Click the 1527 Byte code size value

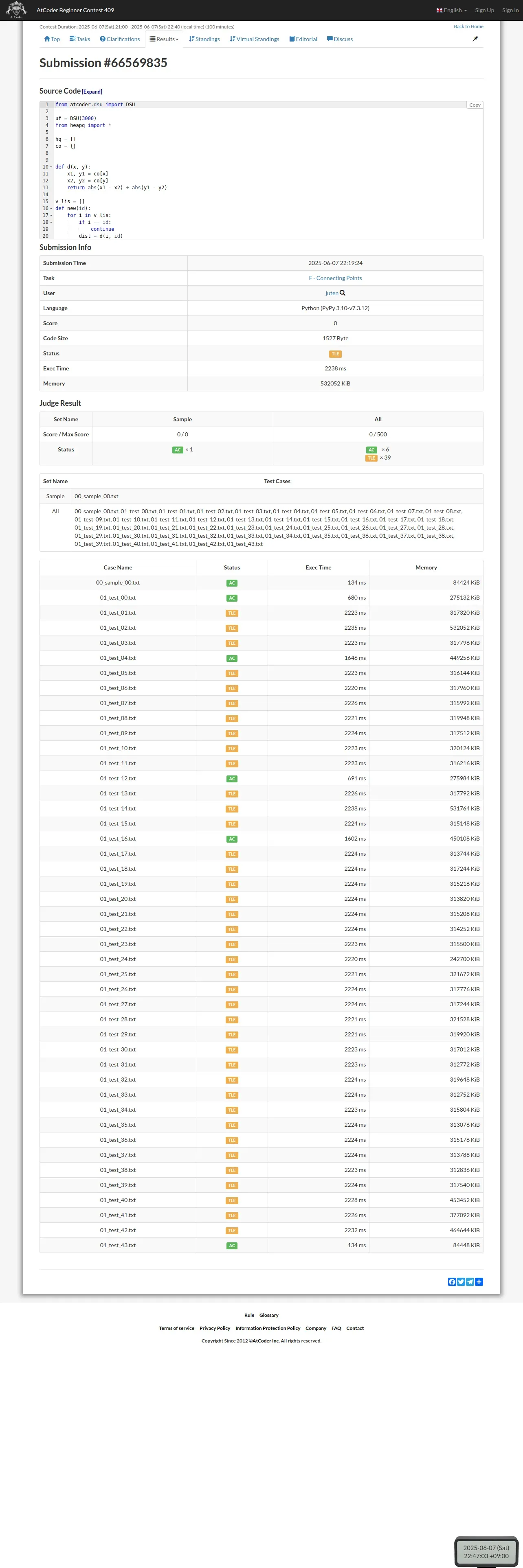(x=335, y=338)
